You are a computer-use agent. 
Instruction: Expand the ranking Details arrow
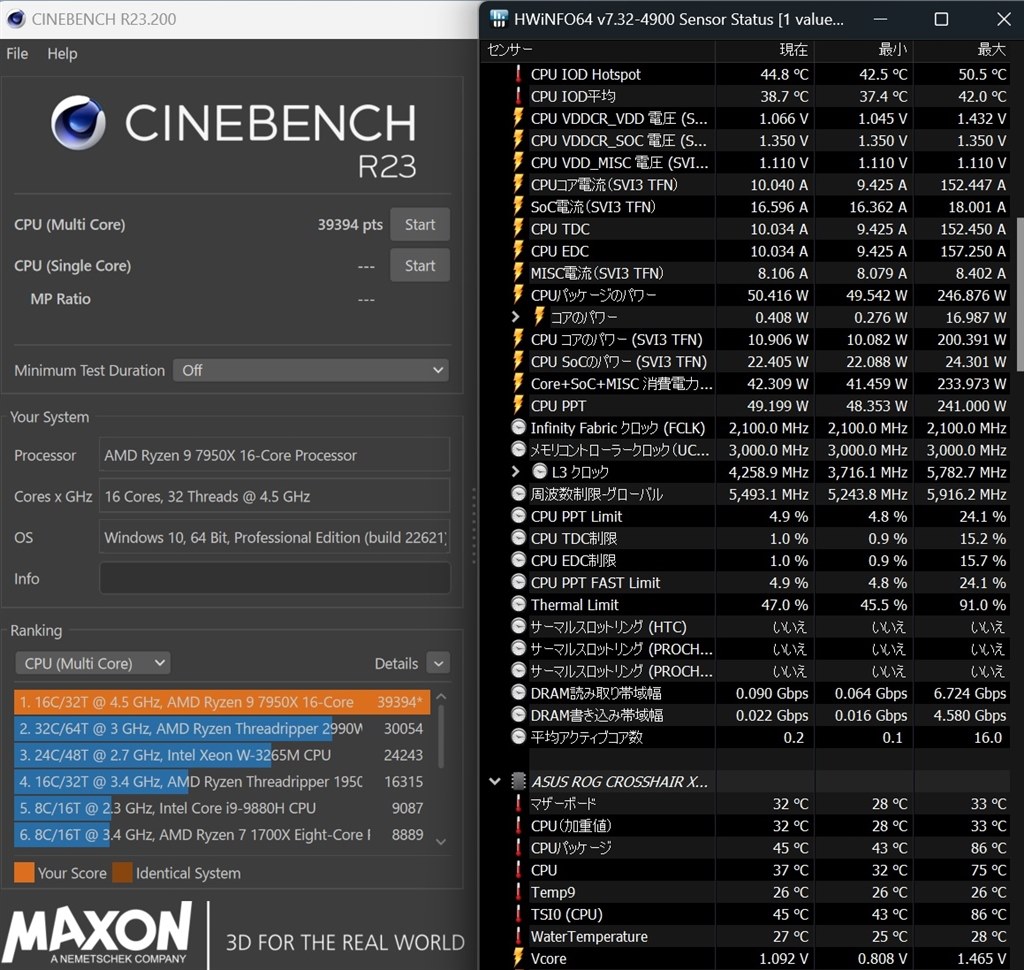438,663
